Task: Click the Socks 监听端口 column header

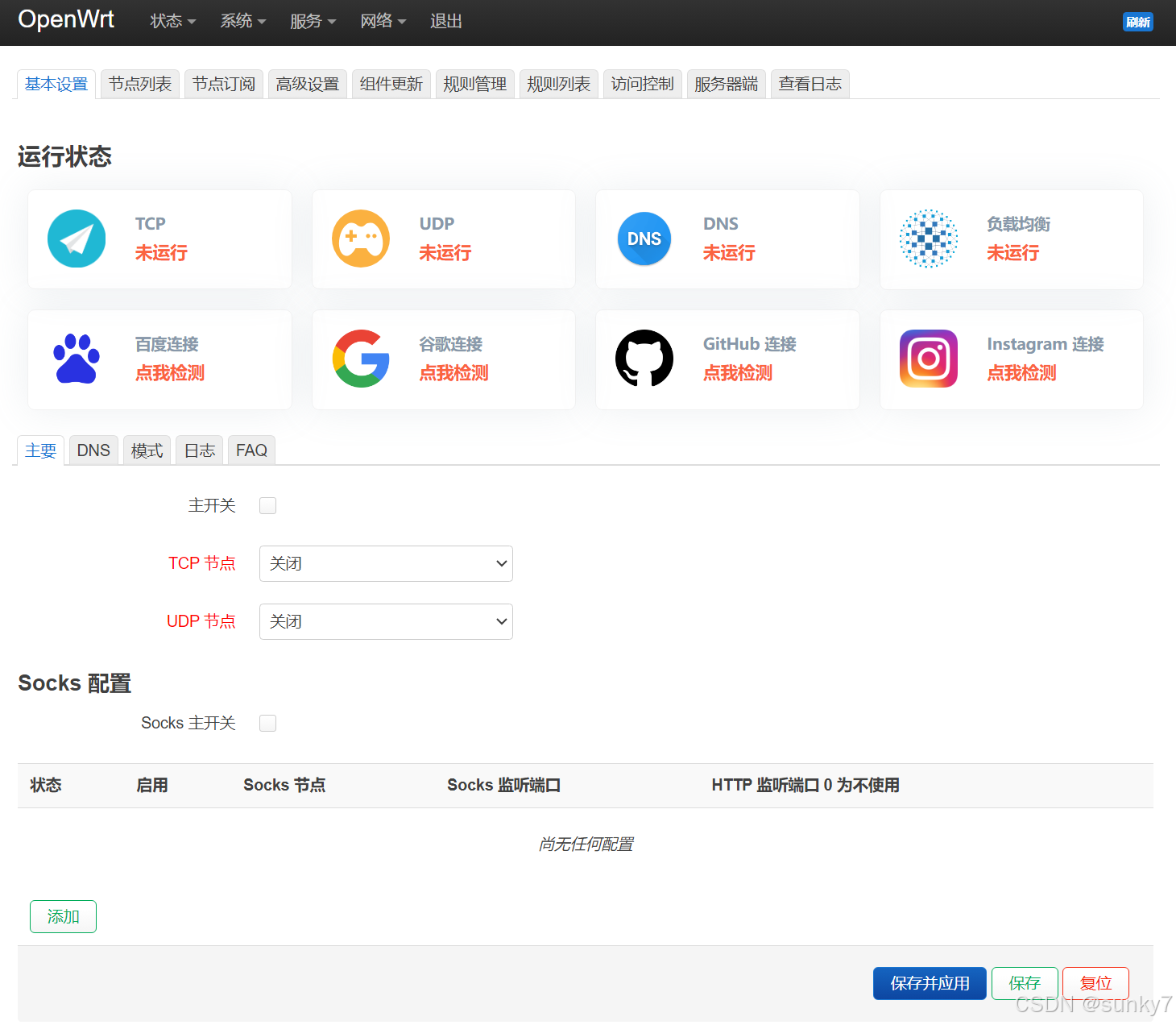Action: pos(504,785)
